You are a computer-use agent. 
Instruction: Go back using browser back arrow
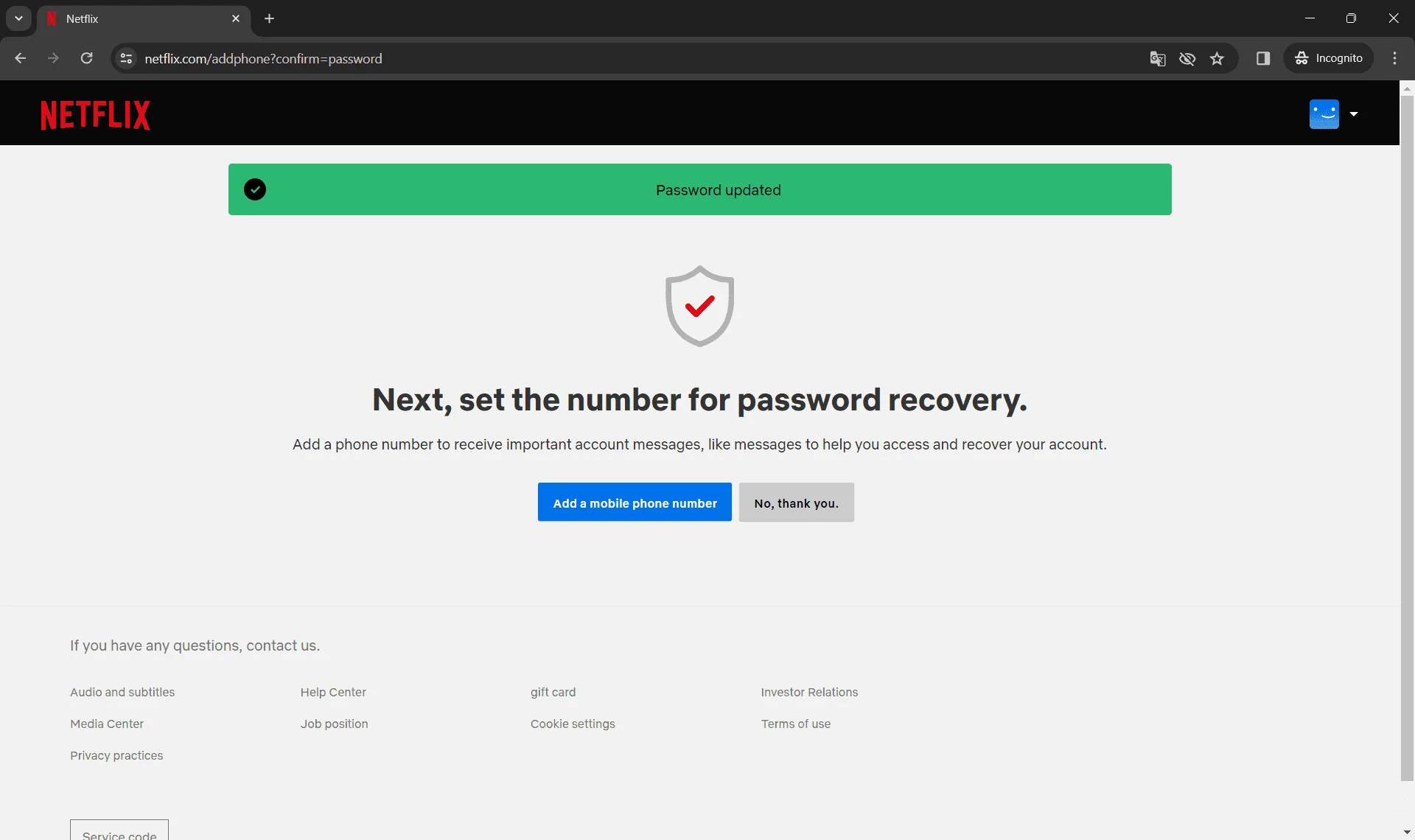pyautogui.click(x=21, y=58)
